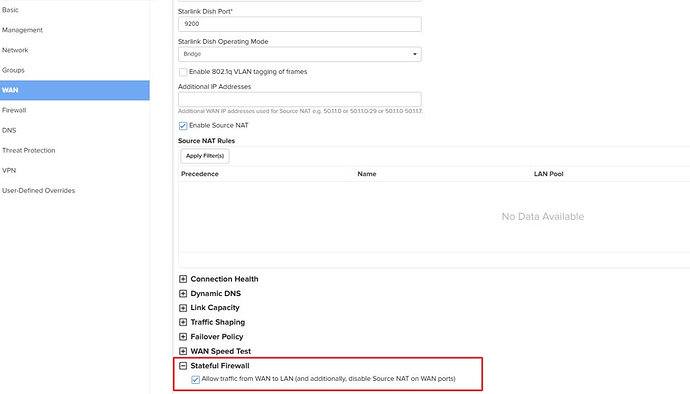Click the Apply Filter(s) button
690x394 pixels.
pos(205,156)
